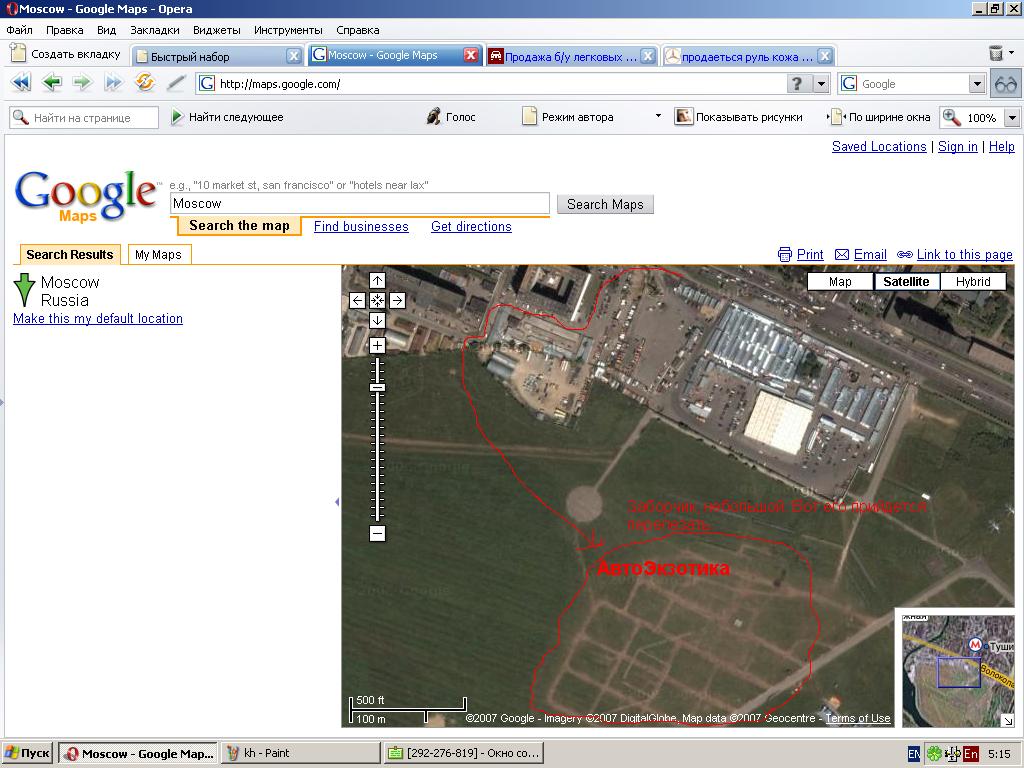Switch the map view to Map
Viewport: 1024px width, 768px height.
tap(840, 281)
